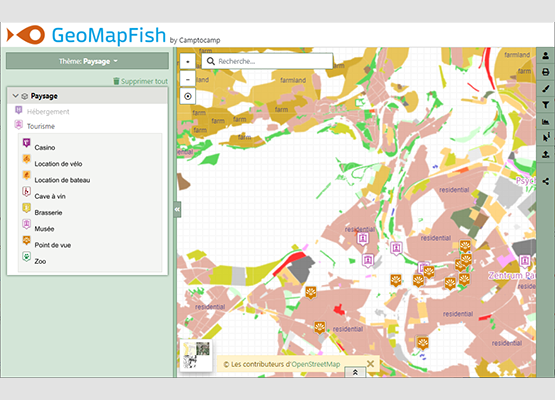Click the Location de bateau legend icon

27,176
